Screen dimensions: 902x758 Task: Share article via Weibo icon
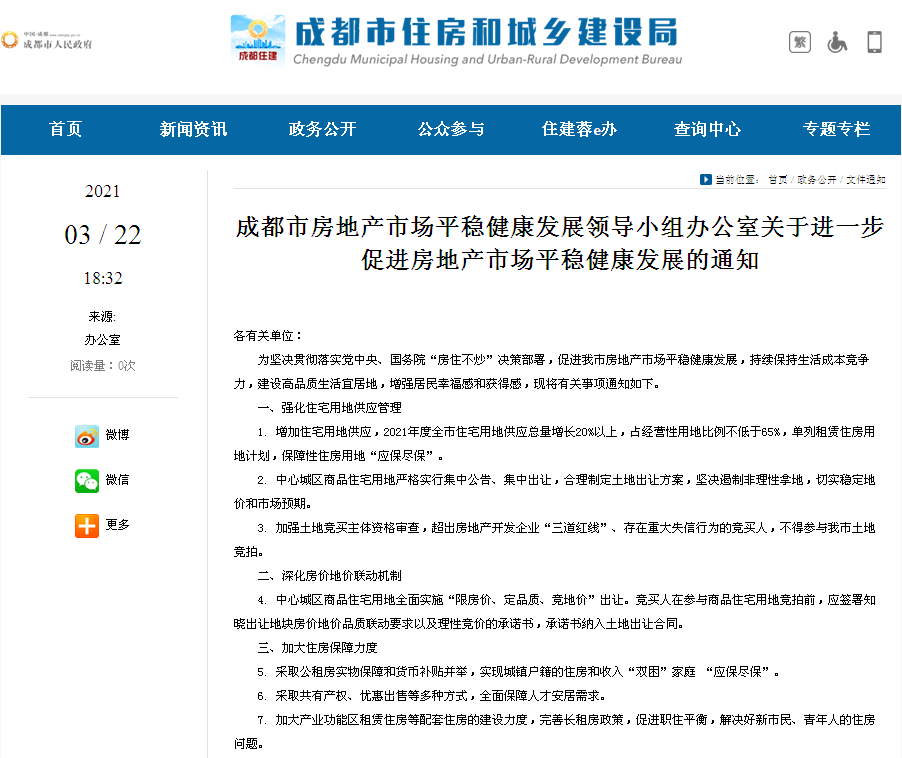[x=87, y=436]
